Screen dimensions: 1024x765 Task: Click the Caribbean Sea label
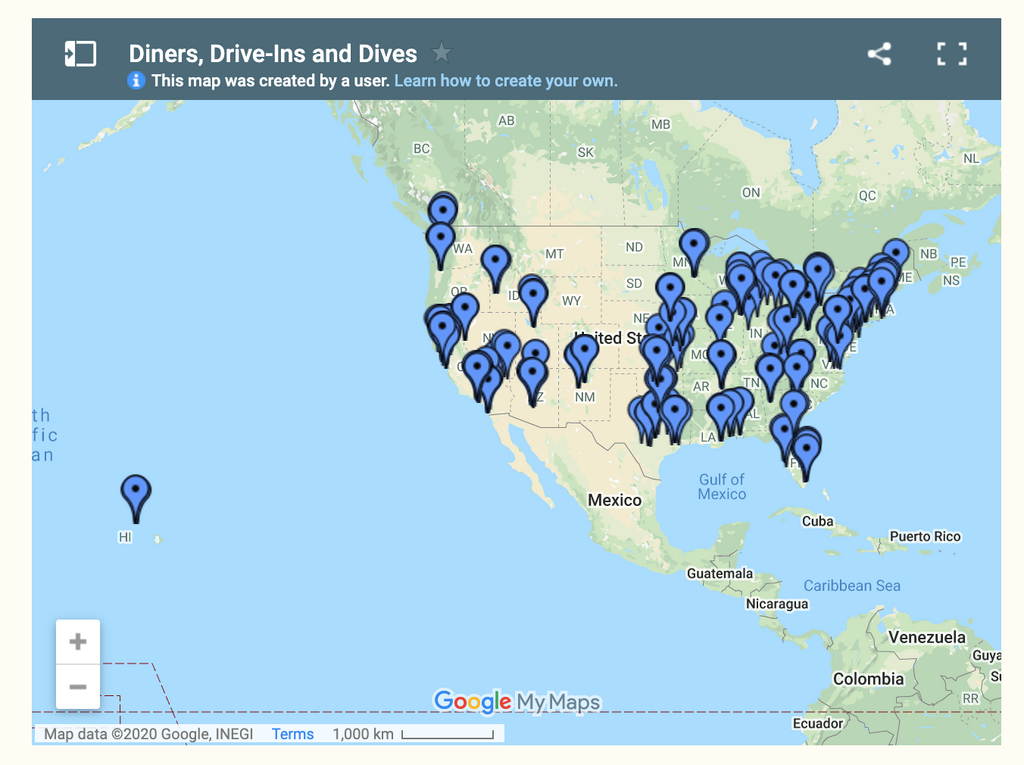852,586
